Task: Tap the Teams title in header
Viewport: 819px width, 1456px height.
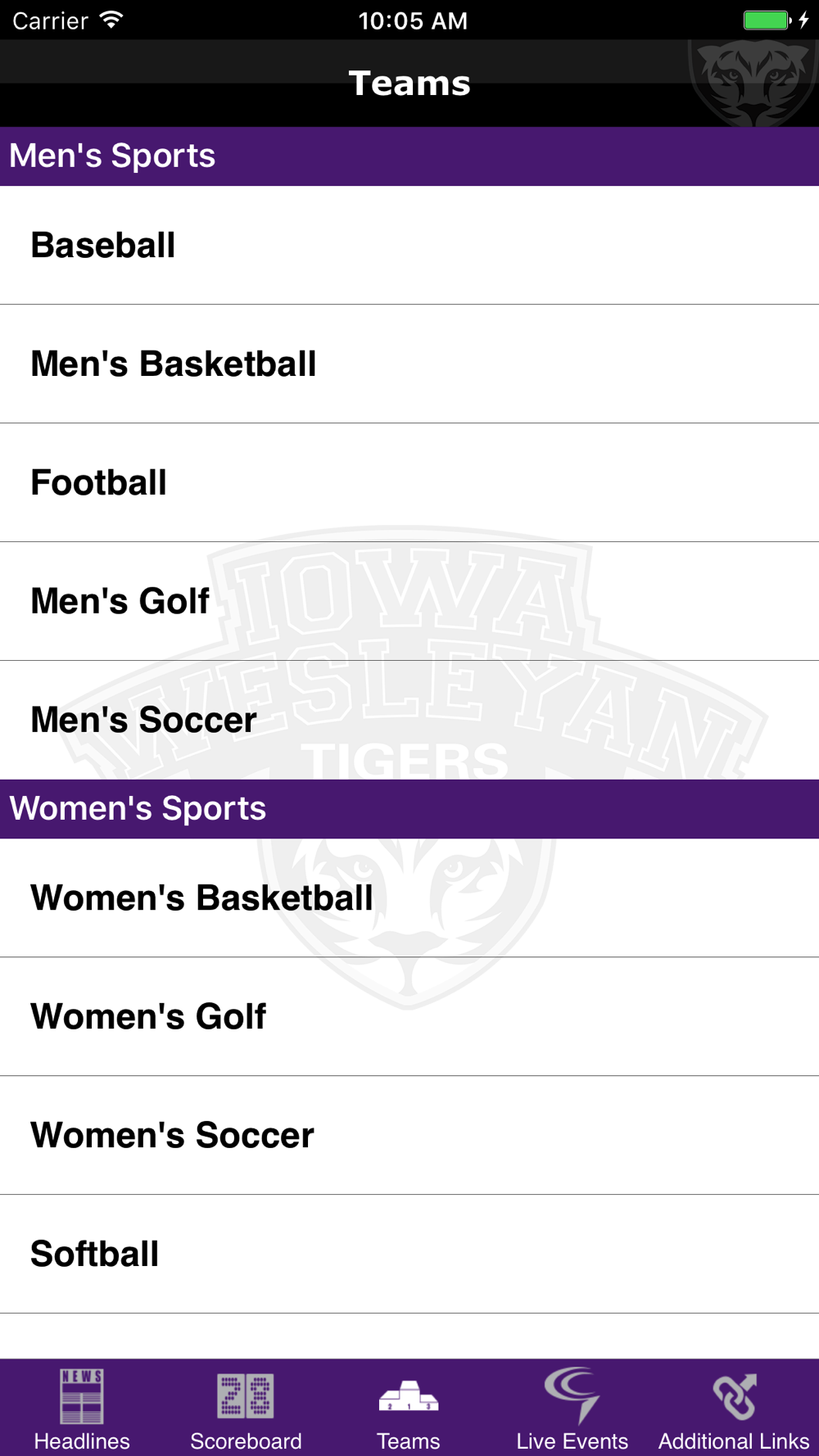Action: pyautogui.click(x=409, y=84)
